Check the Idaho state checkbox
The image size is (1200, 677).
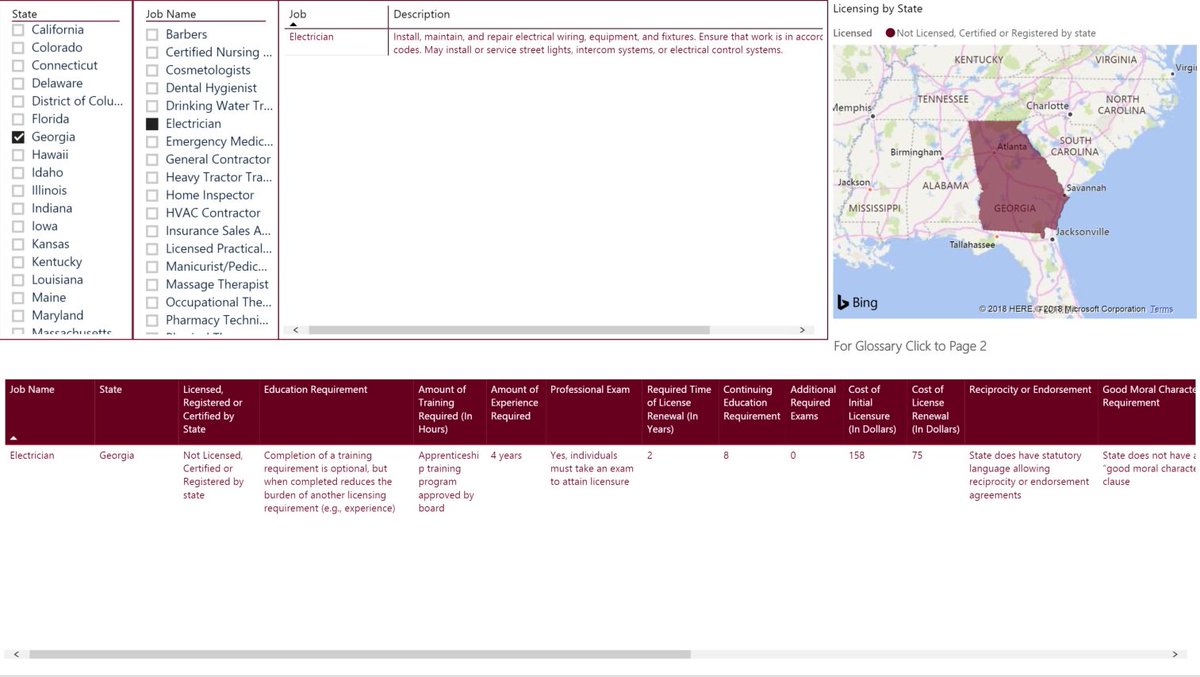pyautogui.click(x=18, y=173)
